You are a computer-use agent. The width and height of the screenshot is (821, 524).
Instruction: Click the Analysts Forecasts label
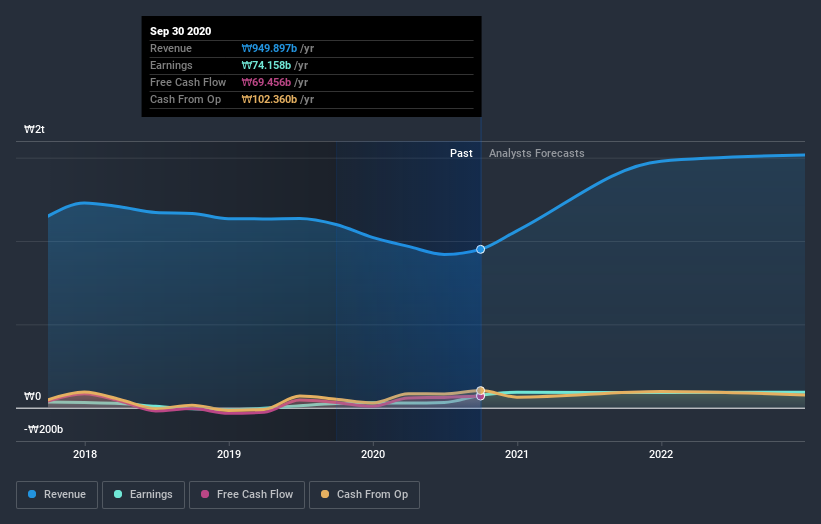coord(537,153)
